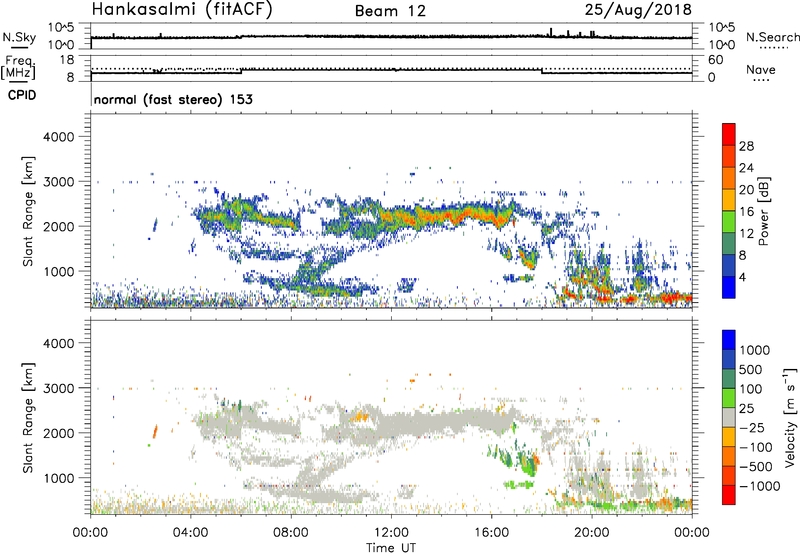The width and height of the screenshot is (800, 554).
Task: Click the '16:00' time axis tick label
Action: pyautogui.click(x=491, y=533)
